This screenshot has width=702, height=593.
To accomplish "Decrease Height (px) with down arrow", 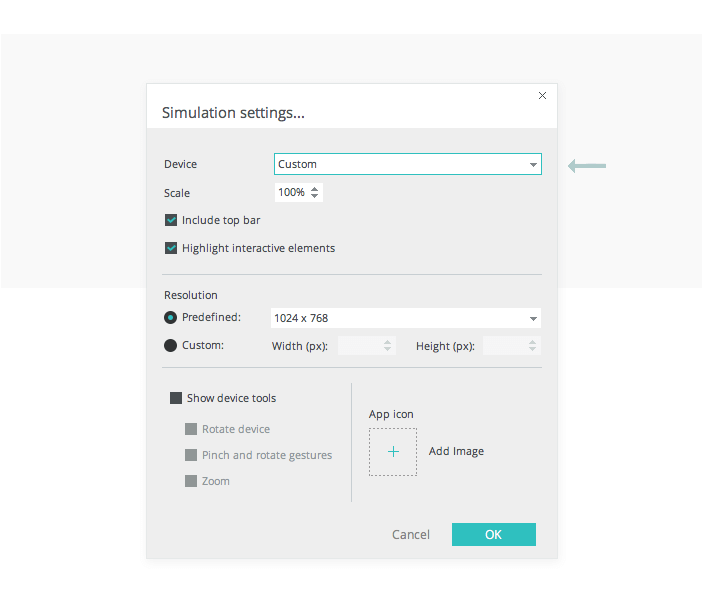I will (x=532, y=349).
